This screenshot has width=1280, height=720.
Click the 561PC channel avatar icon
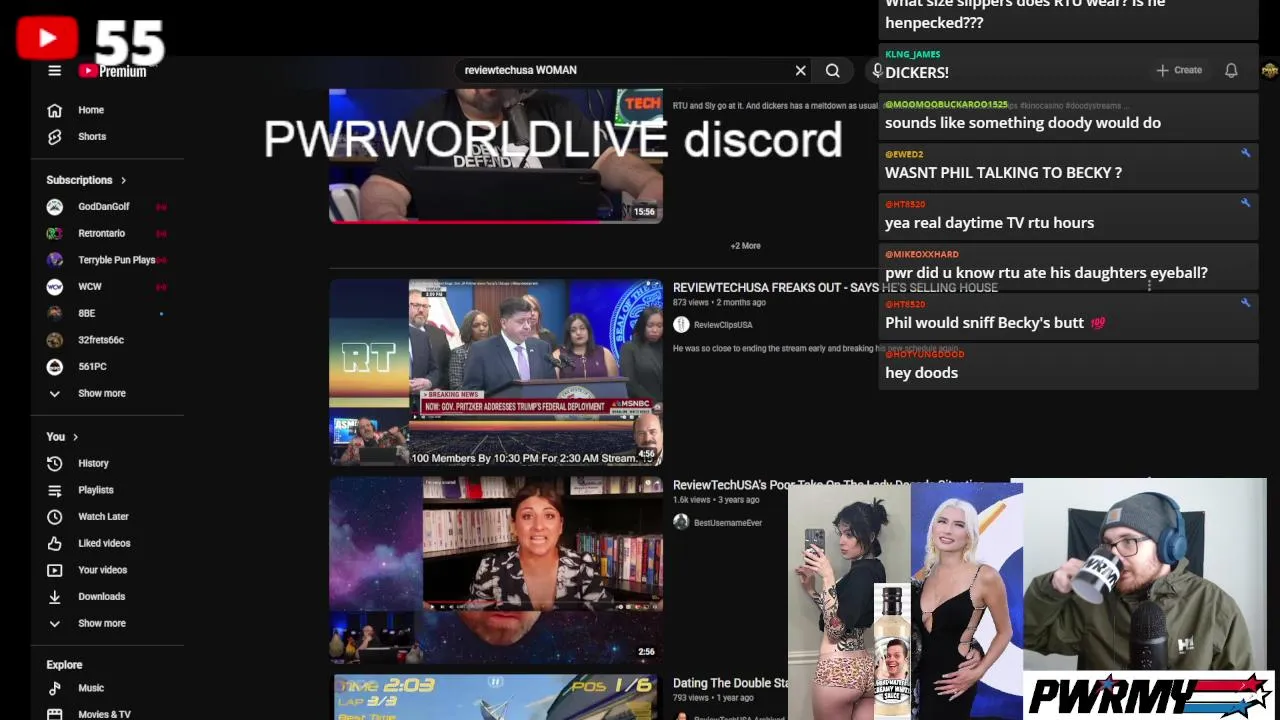click(55, 366)
